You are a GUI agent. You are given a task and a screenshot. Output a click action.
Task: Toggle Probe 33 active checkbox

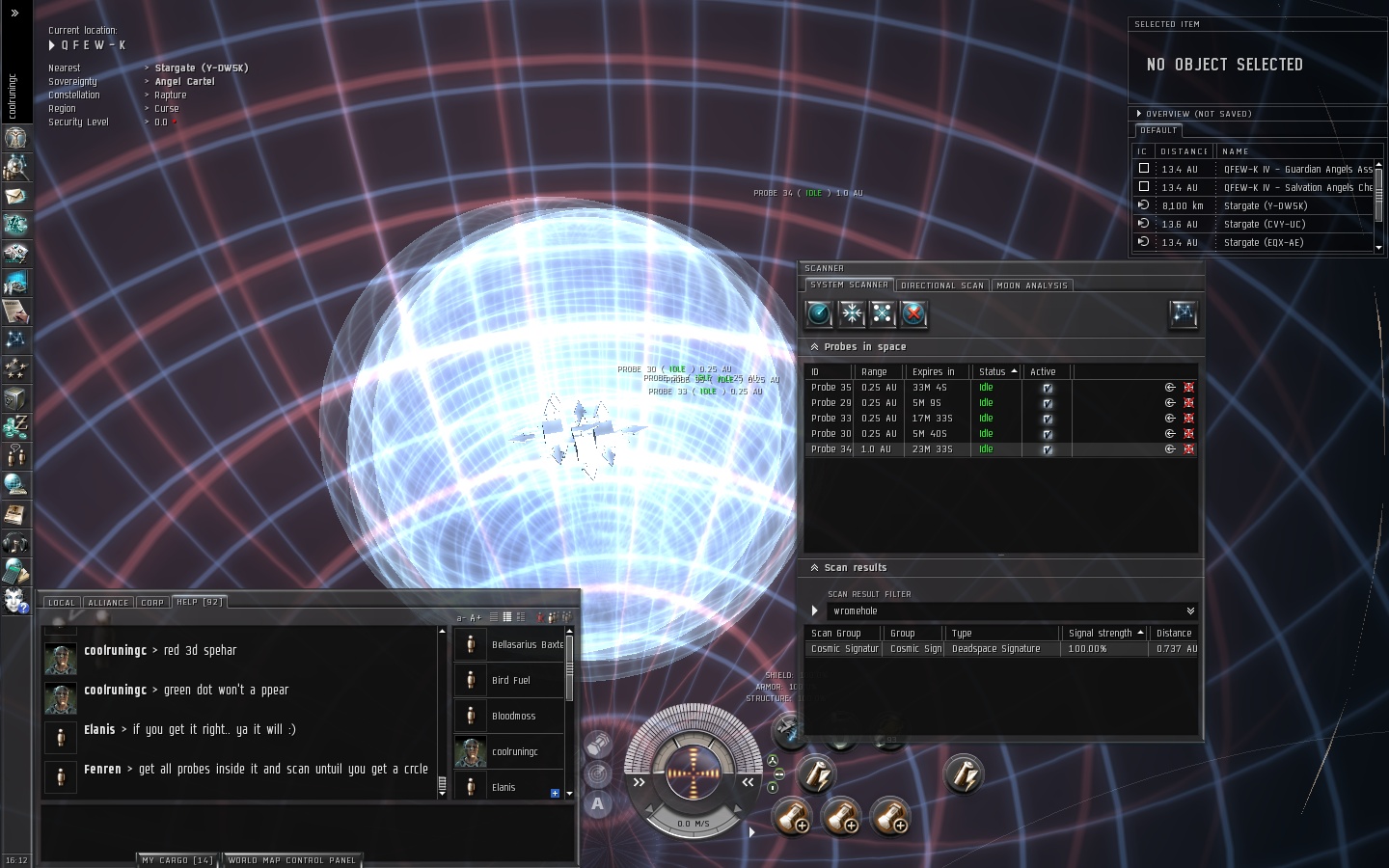[1047, 419]
